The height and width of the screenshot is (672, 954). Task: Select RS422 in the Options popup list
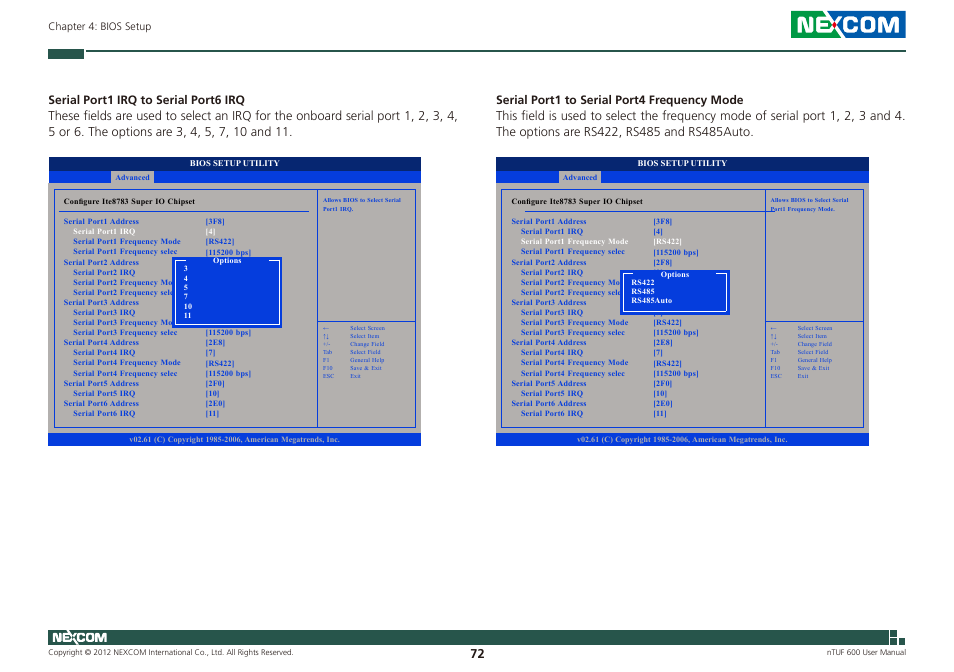coord(642,282)
